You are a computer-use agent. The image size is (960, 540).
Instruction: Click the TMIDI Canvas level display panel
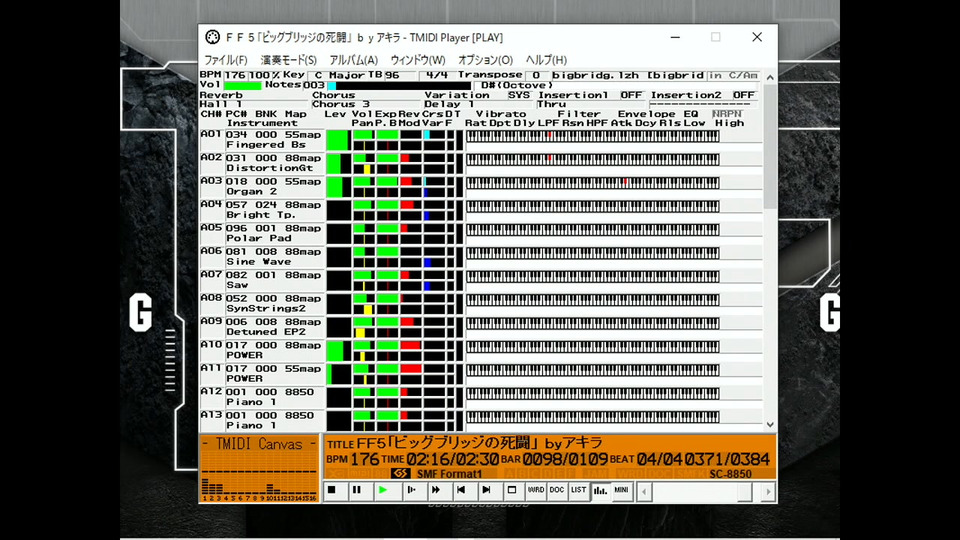pyautogui.click(x=260, y=468)
